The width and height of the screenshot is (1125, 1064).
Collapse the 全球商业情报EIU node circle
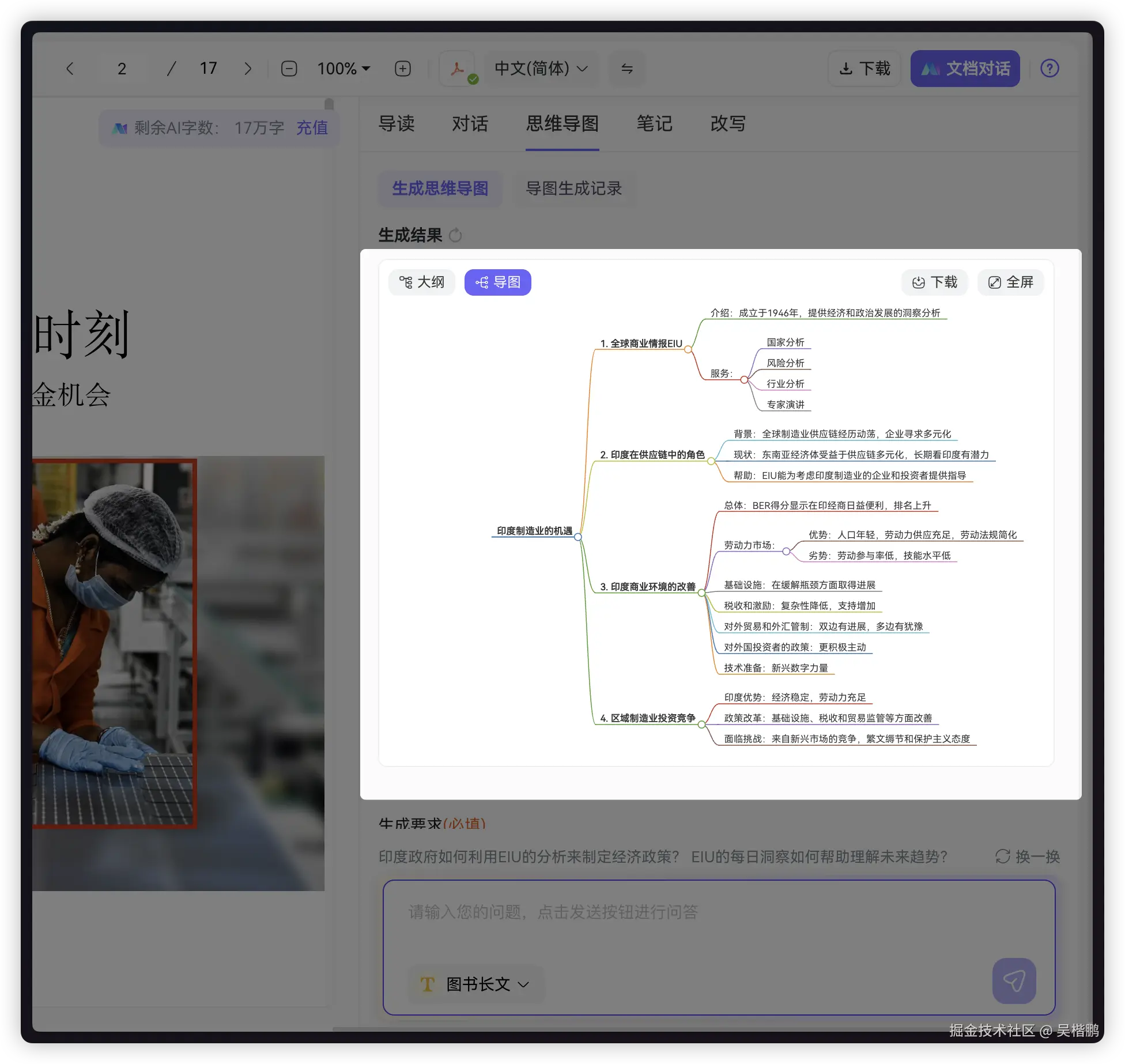[x=688, y=350]
